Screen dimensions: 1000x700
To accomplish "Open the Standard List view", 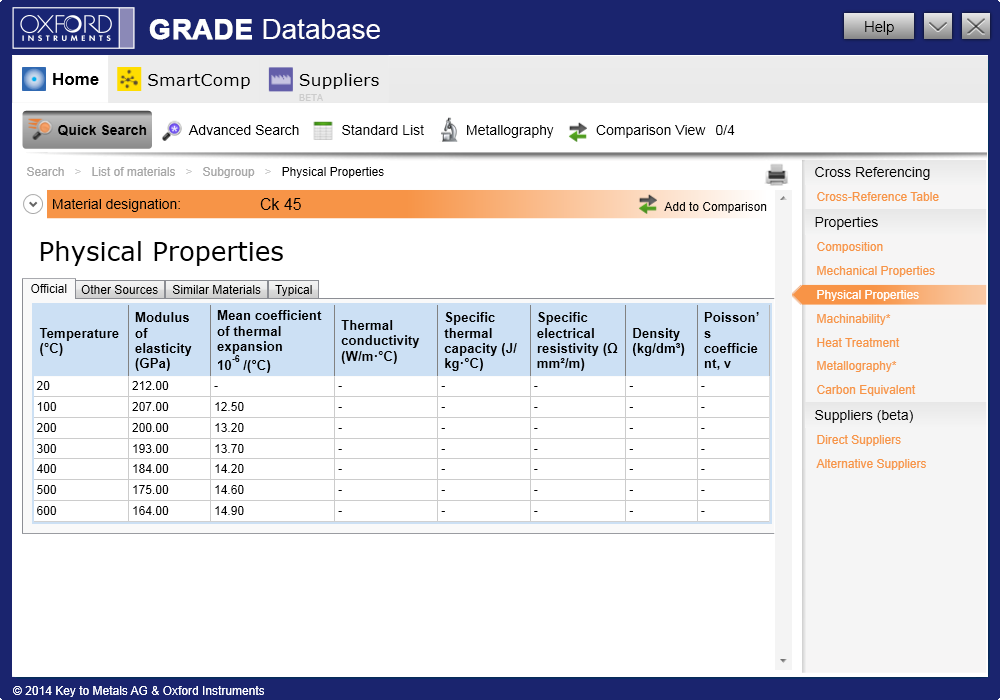I will [x=369, y=130].
